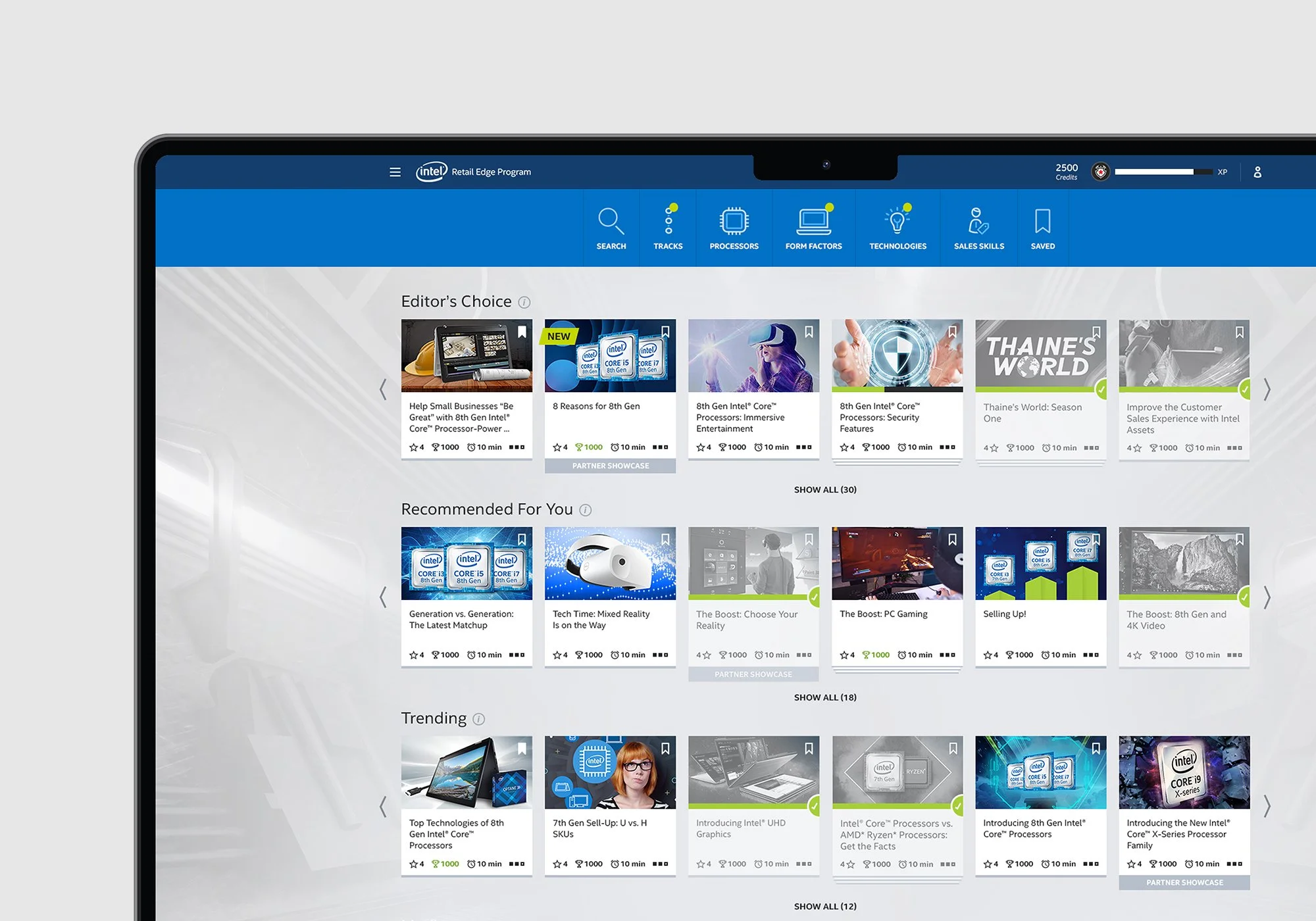Image resolution: width=1316 pixels, height=921 pixels.
Task: Open the Form Factors laptop icon
Action: (813, 222)
